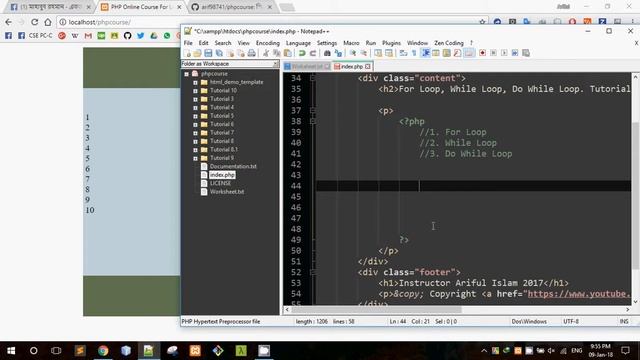Select index.php in the workspace tree
Viewport: 640px width, 360px height.
pyautogui.click(x=222, y=175)
